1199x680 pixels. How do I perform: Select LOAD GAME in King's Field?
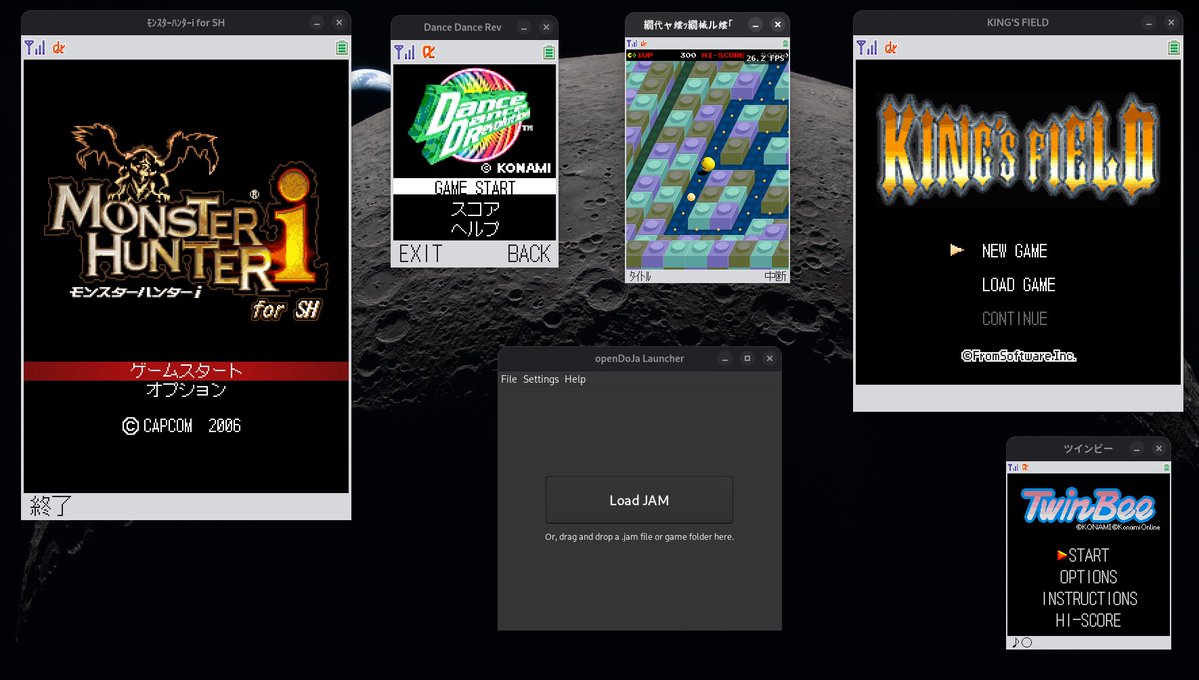[x=1019, y=285]
